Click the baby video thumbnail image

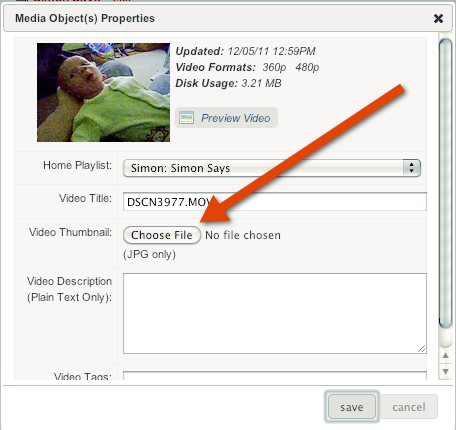[x=103, y=92]
